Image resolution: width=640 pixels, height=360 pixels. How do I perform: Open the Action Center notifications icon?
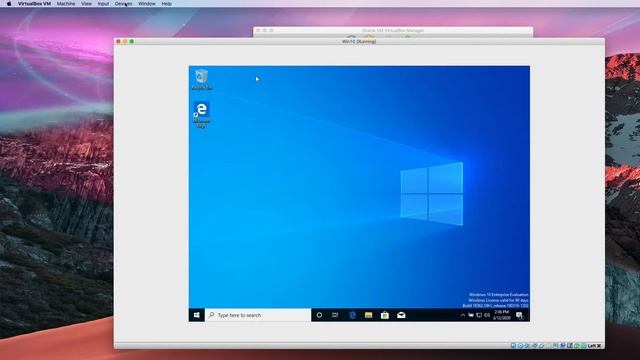[520, 315]
